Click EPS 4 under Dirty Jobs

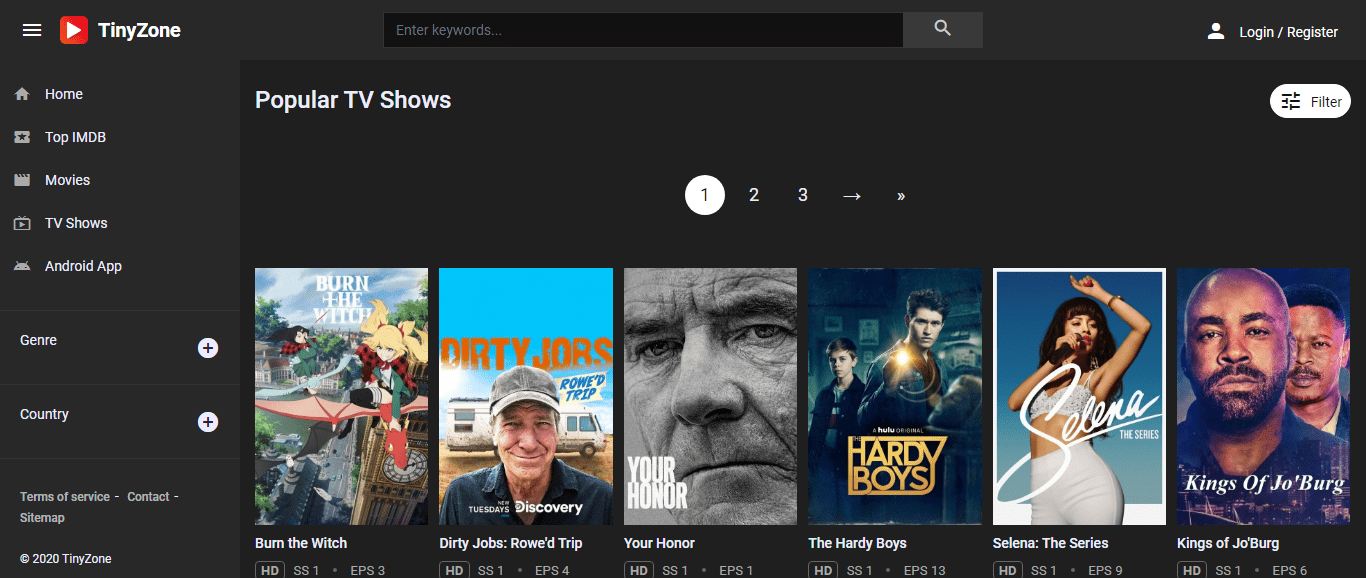point(552,571)
